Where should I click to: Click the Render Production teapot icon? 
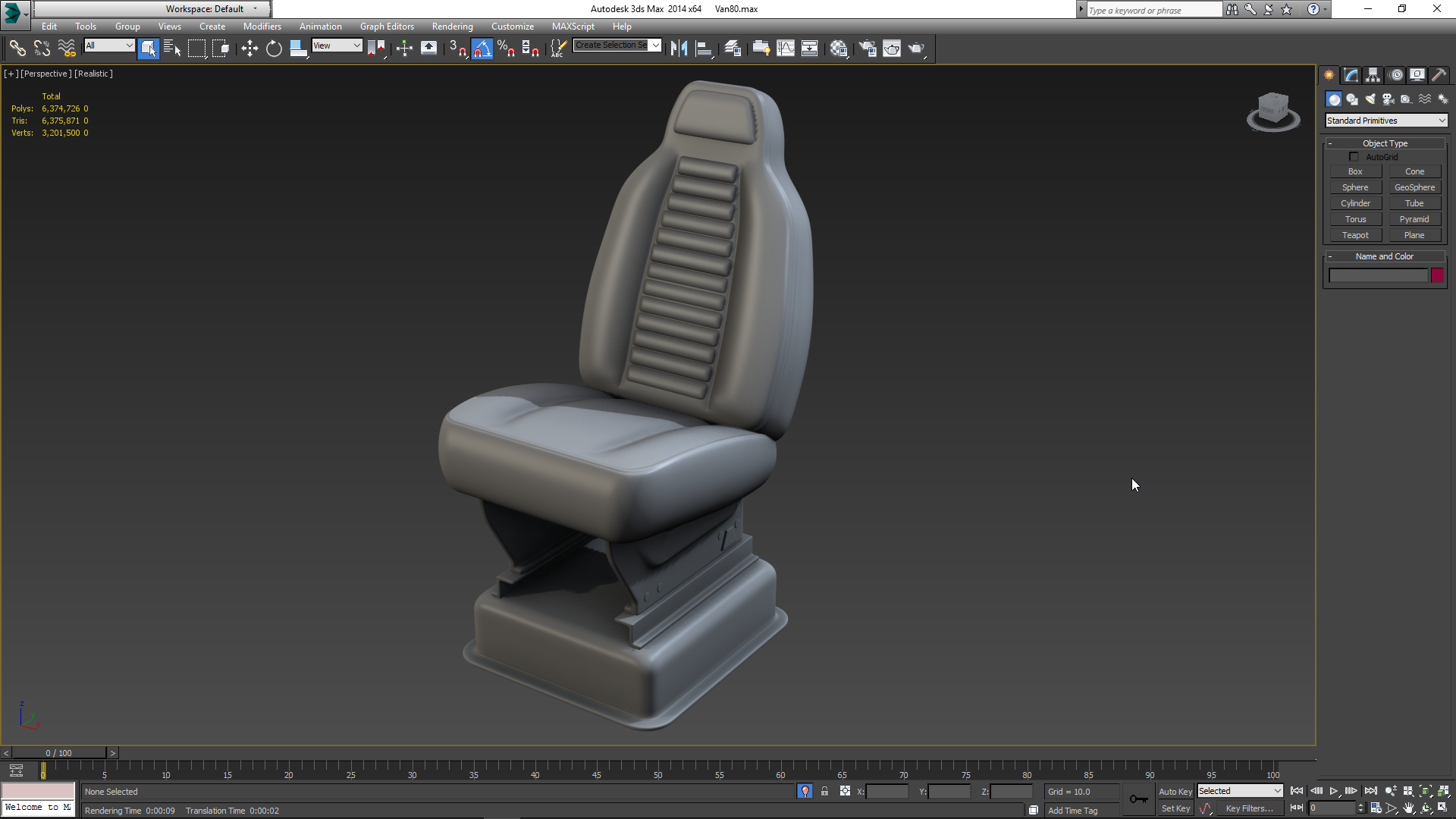point(917,49)
